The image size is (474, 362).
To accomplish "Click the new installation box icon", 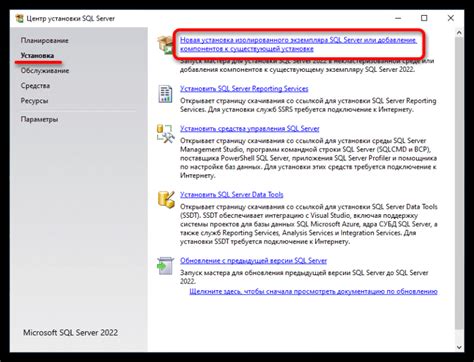I will 165,45.
